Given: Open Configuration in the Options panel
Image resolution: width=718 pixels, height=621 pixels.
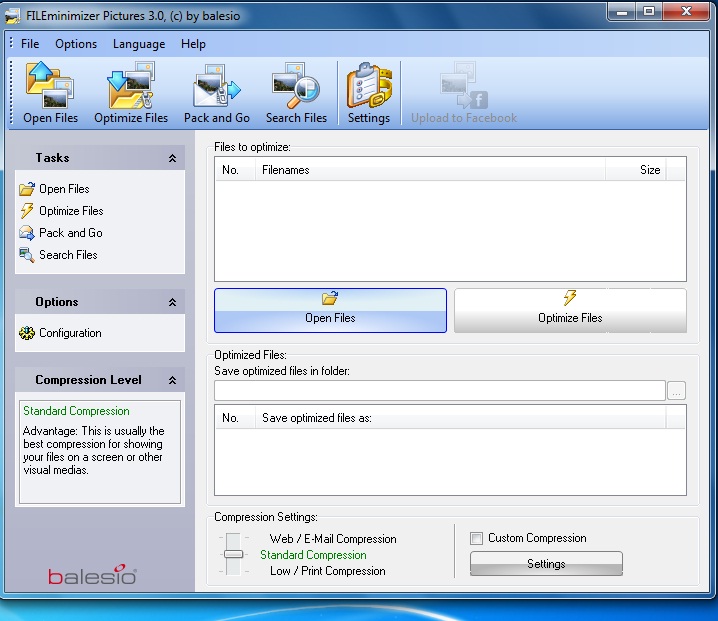Looking at the screenshot, I should point(60,333).
